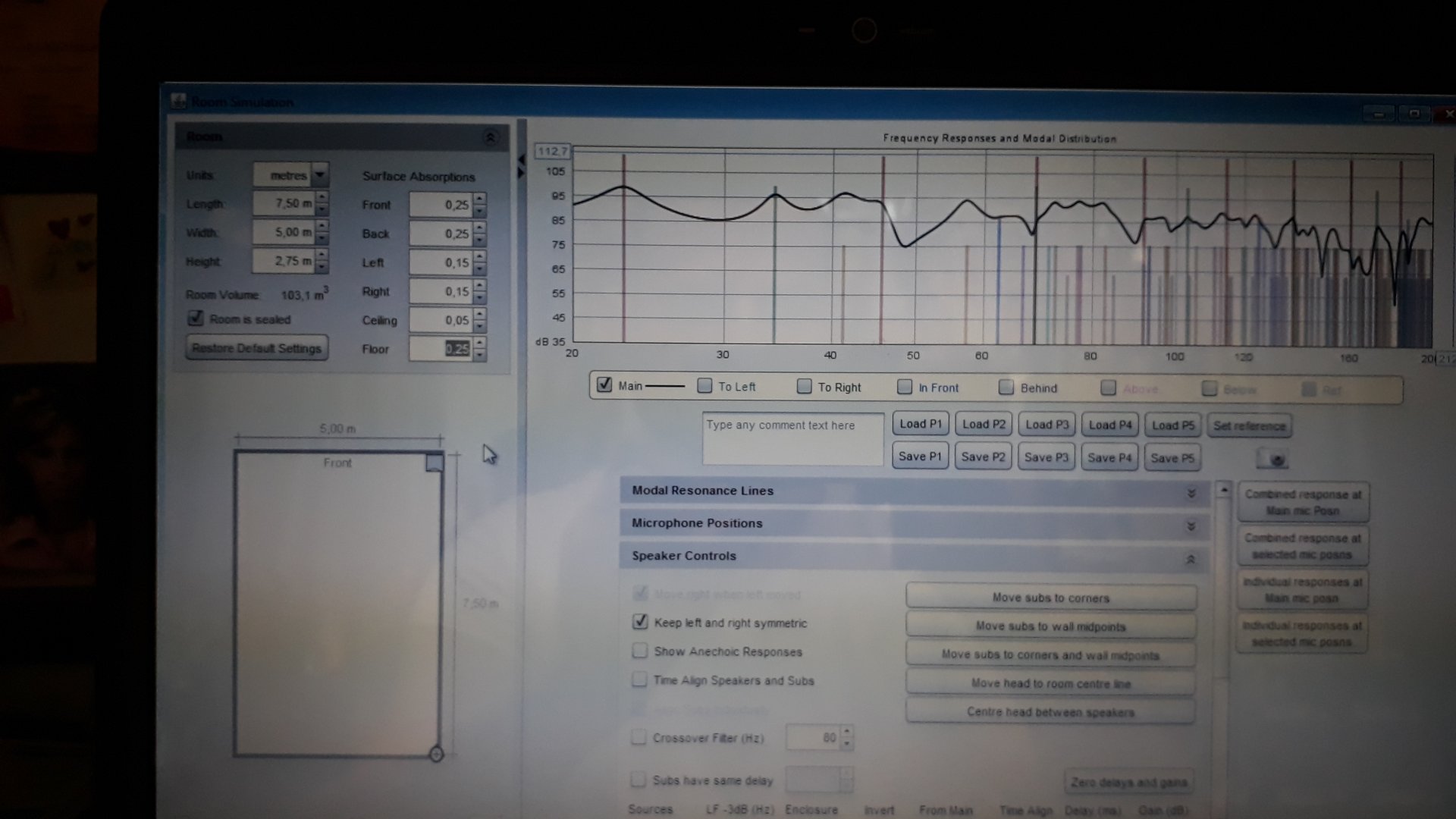Click Restore Default Settings button
The height and width of the screenshot is (819, 1456).
point(257,348)
